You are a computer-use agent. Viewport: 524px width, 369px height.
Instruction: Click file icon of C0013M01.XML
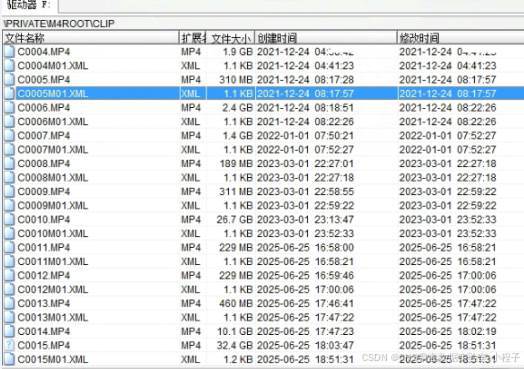tap(9, 318)
